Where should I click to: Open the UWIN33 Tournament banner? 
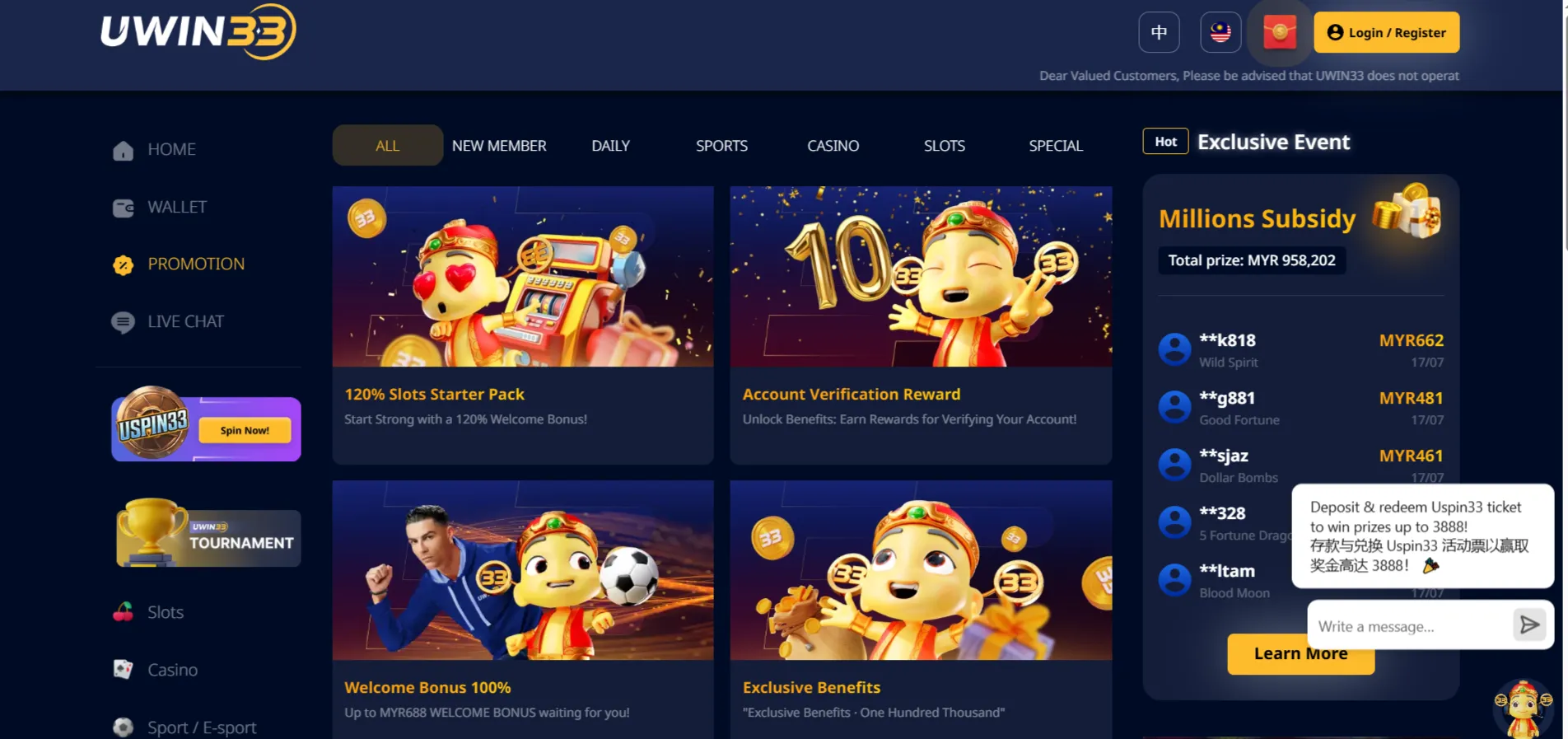click(208, 534)
